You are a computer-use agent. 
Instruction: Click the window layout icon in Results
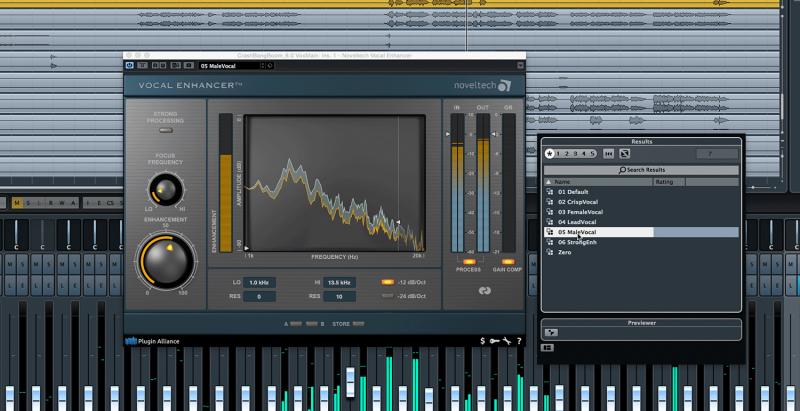point(624,153)
